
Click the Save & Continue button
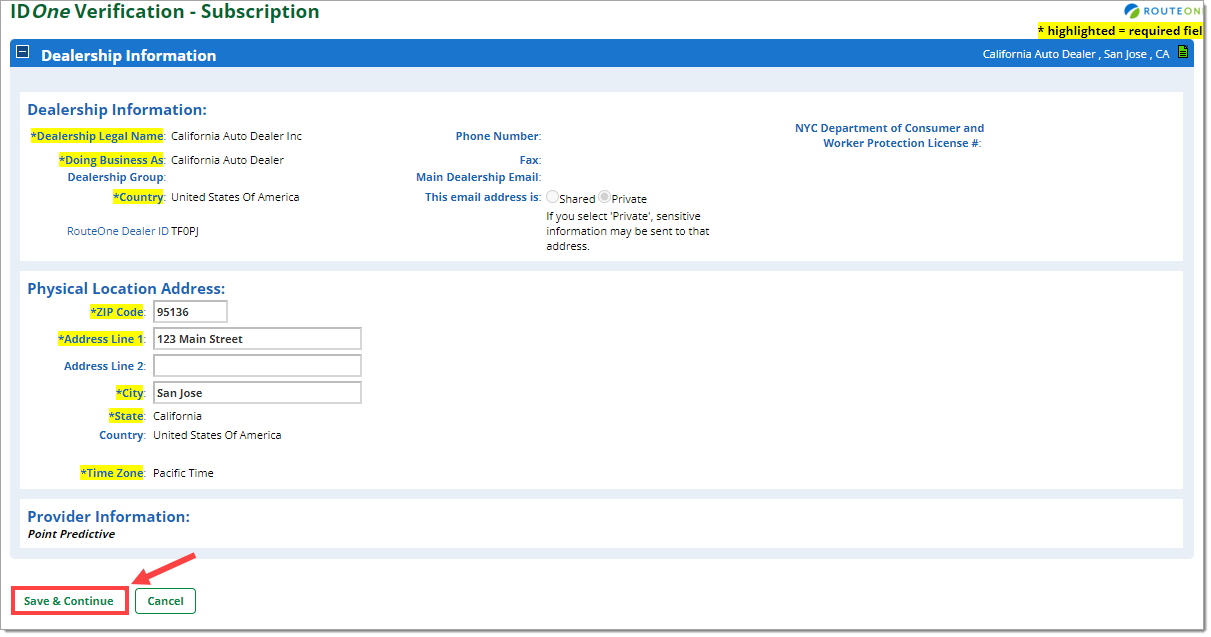69,601
